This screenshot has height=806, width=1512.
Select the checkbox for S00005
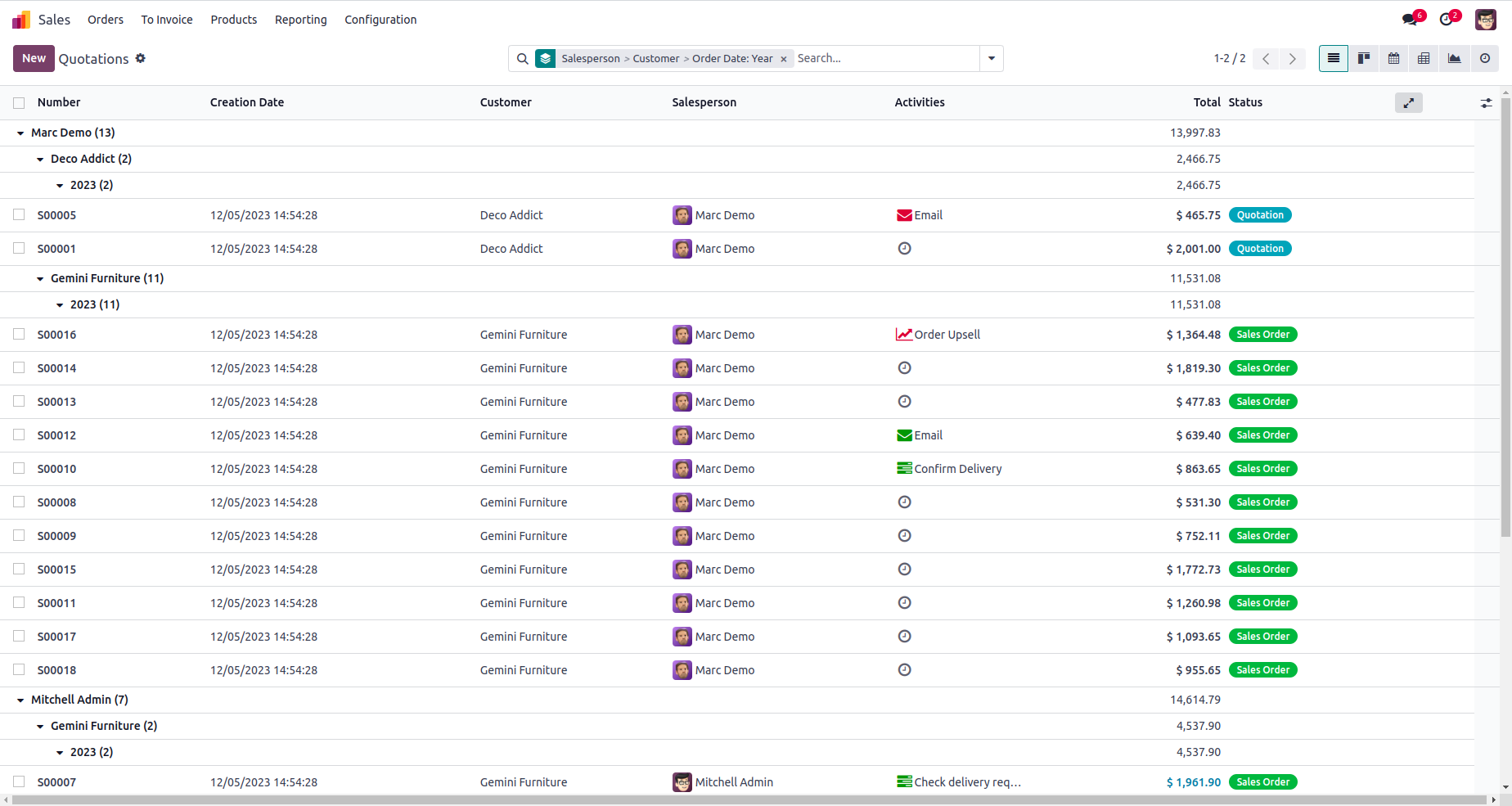click(19, 214)
